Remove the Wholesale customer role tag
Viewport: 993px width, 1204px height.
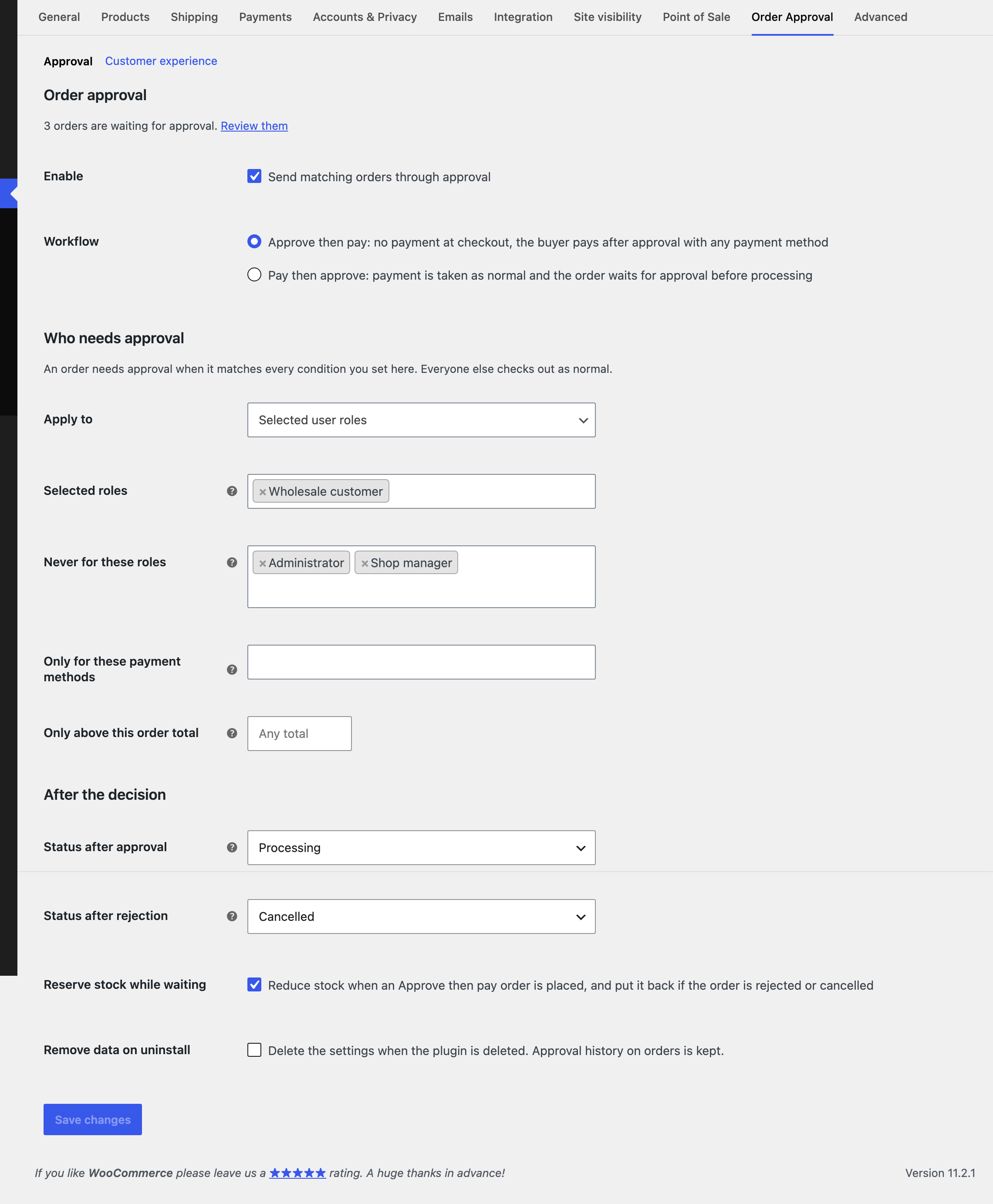[x=263, y=492]
